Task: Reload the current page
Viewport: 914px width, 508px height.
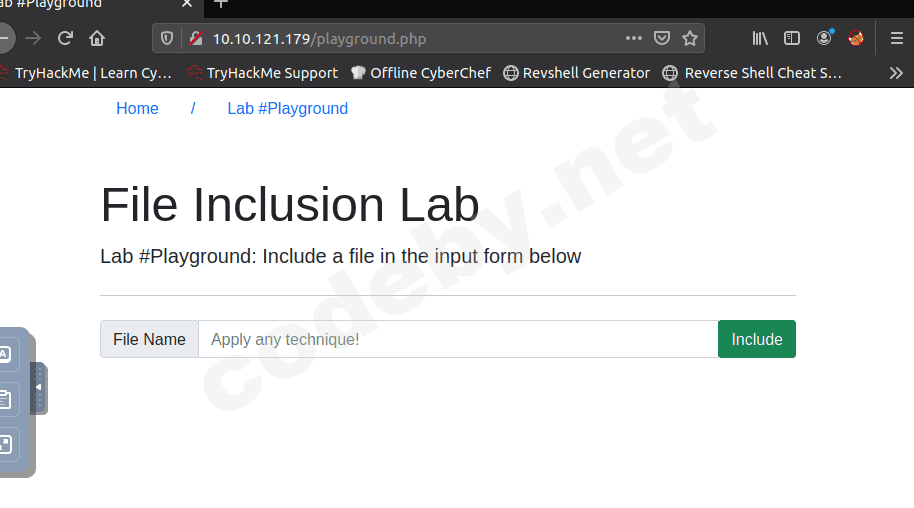Action: [65, 38]
